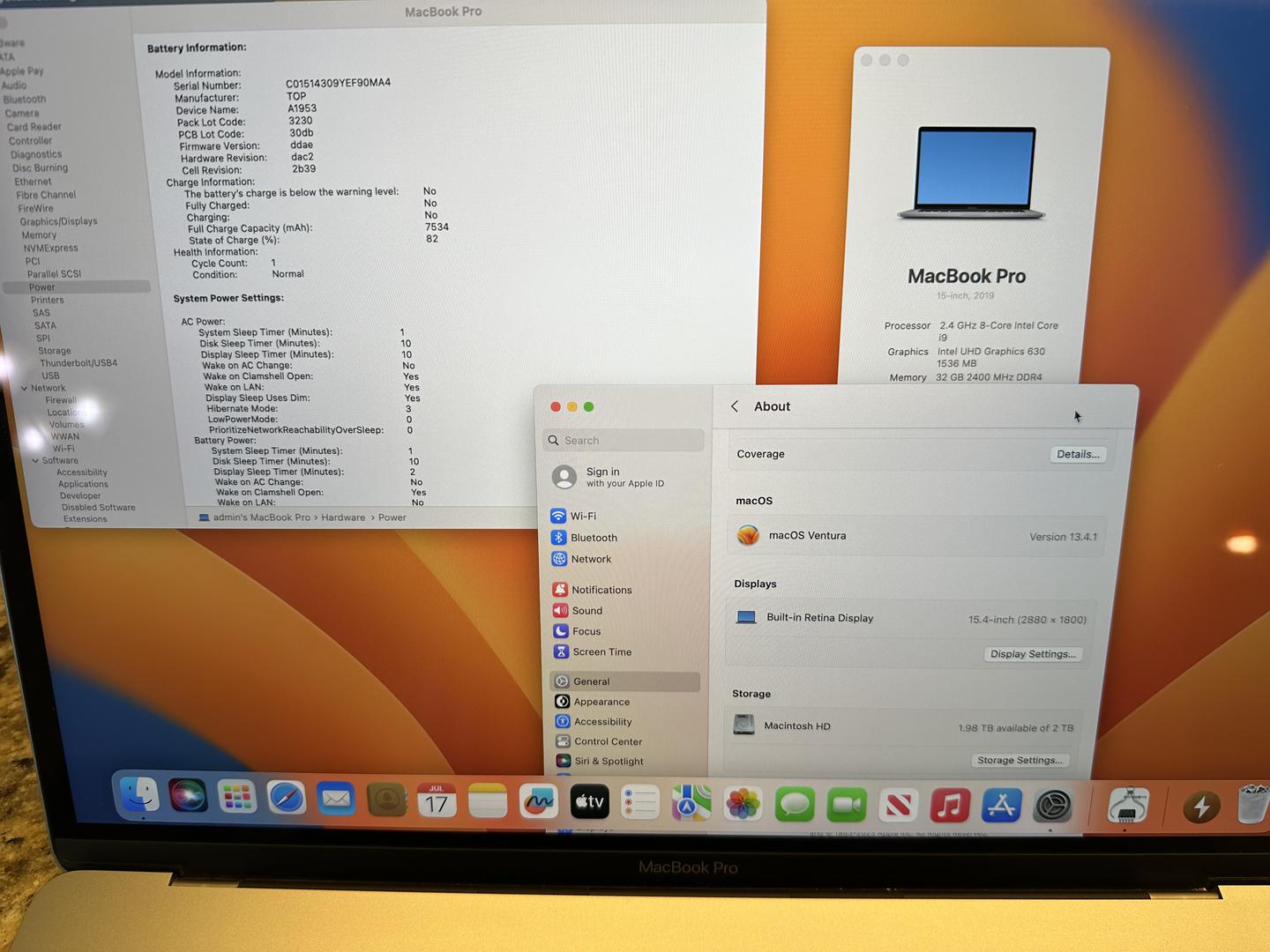Launch FaceTime from the Dock
Viewport: 1270px width, 952px height.
[x=846, y=805]
